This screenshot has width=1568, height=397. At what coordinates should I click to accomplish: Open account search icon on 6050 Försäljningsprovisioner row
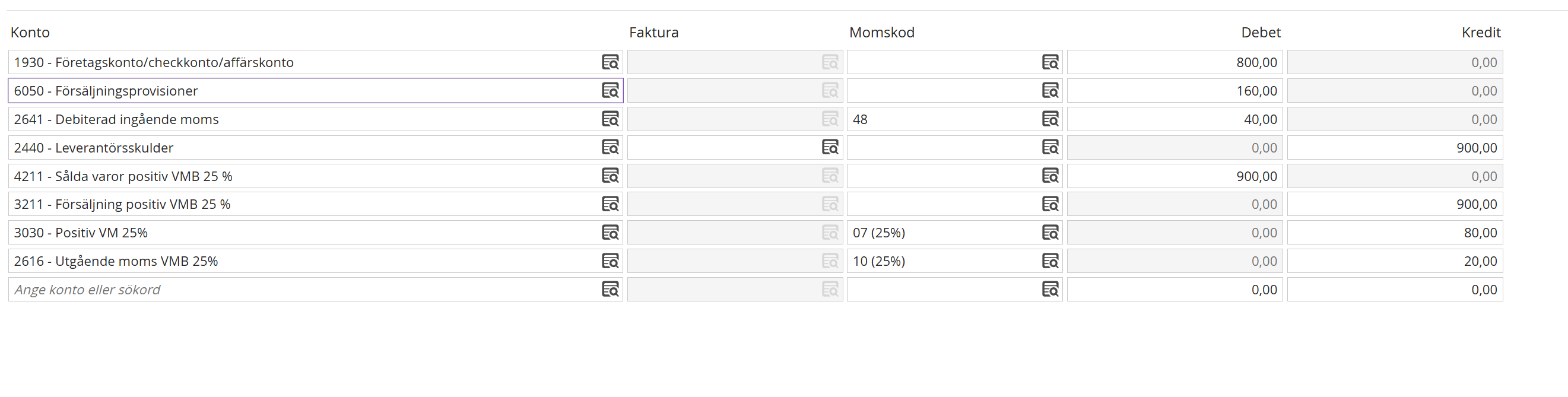click(610, 91)
